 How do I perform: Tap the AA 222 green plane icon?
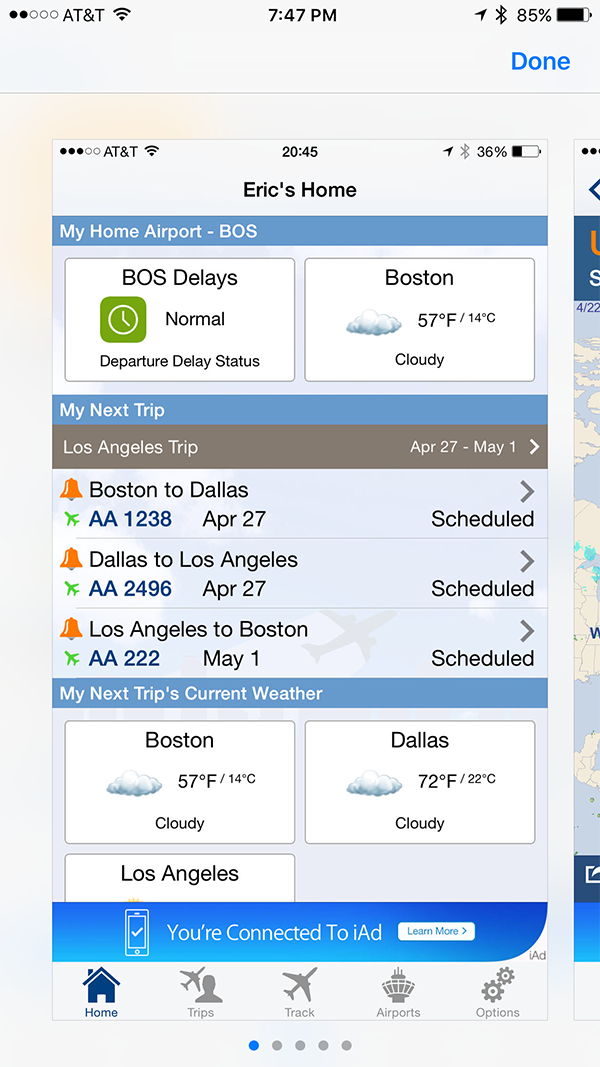(x=72, y=658)
